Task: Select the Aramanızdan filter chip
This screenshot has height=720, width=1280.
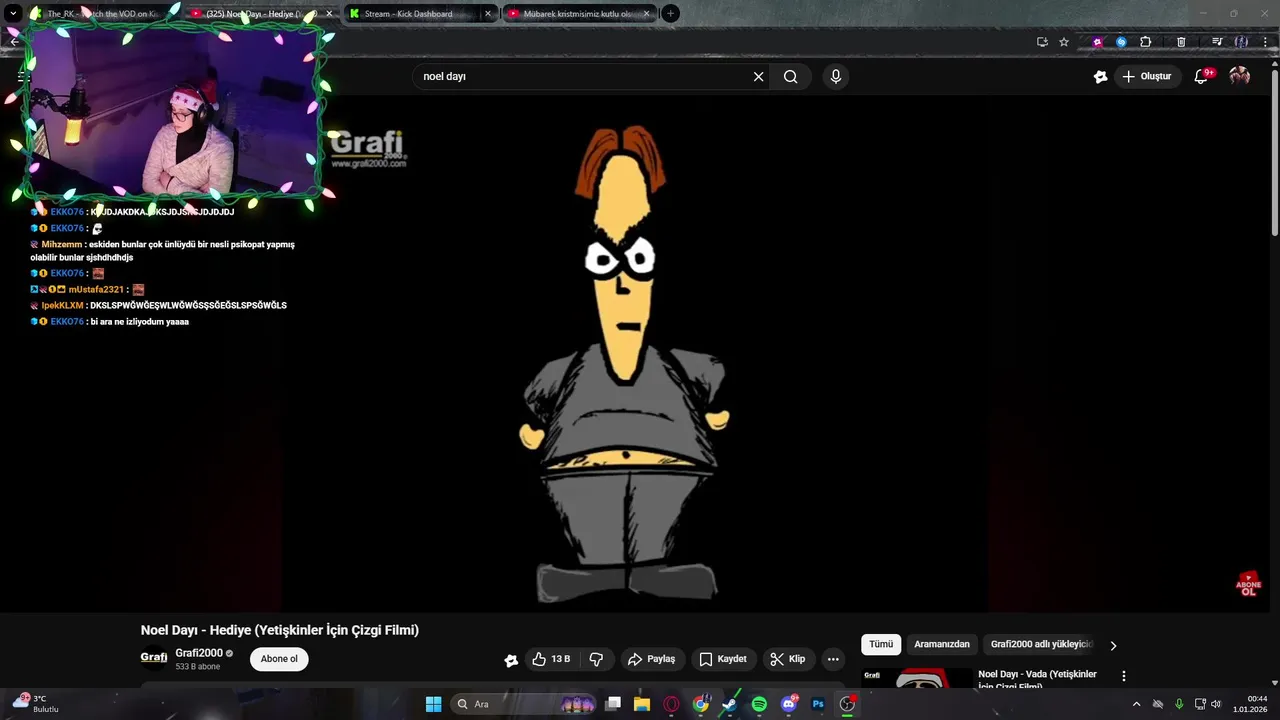Action: tap(942, 645)
